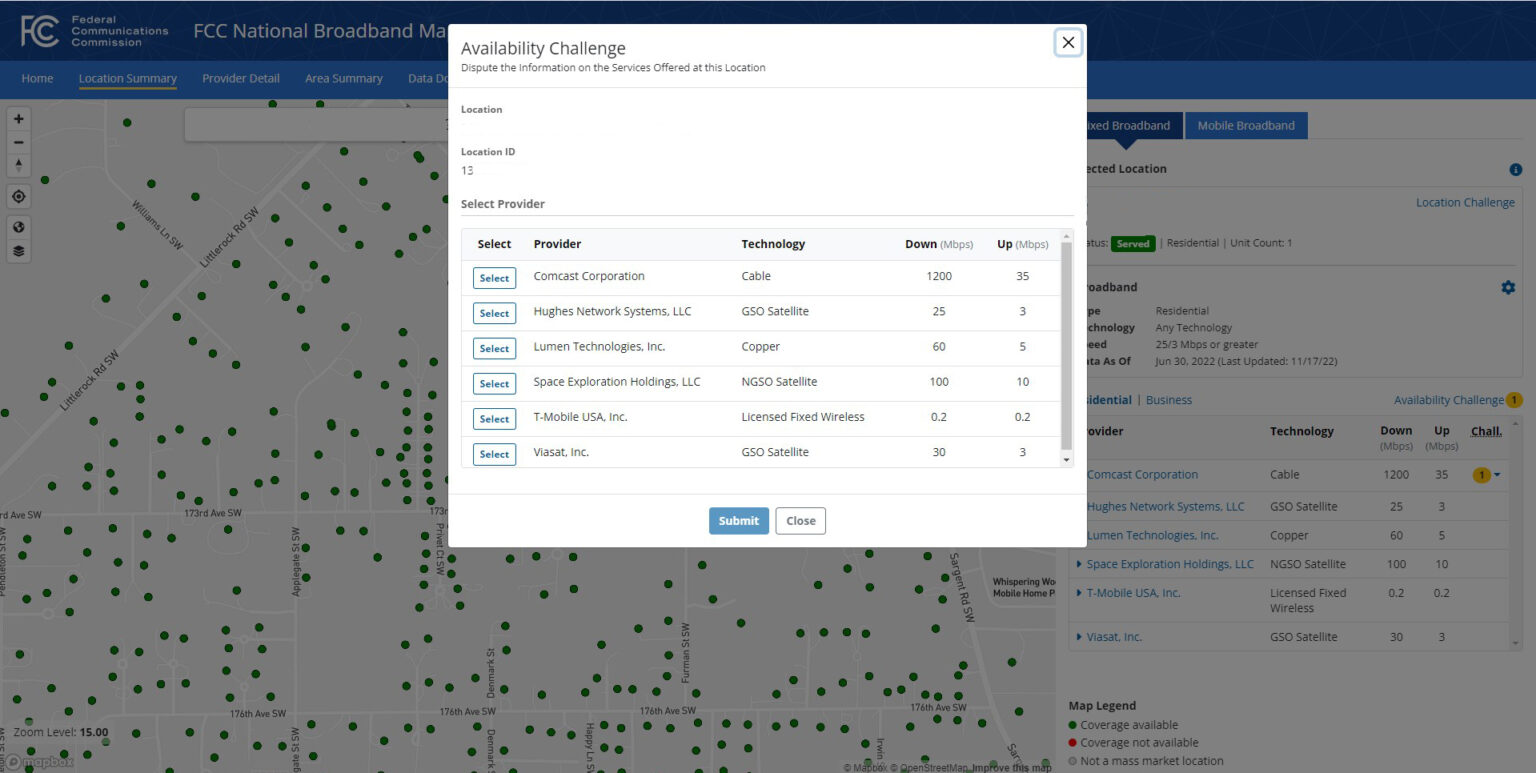Click the Cable technology cell in dialog
1536x773 pixels.
757,276
